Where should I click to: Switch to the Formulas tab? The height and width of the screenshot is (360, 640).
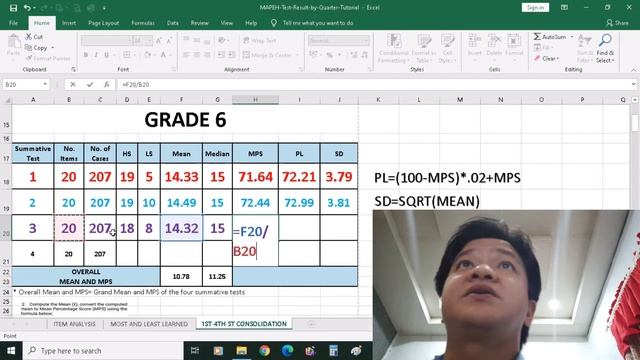point(143,23)
